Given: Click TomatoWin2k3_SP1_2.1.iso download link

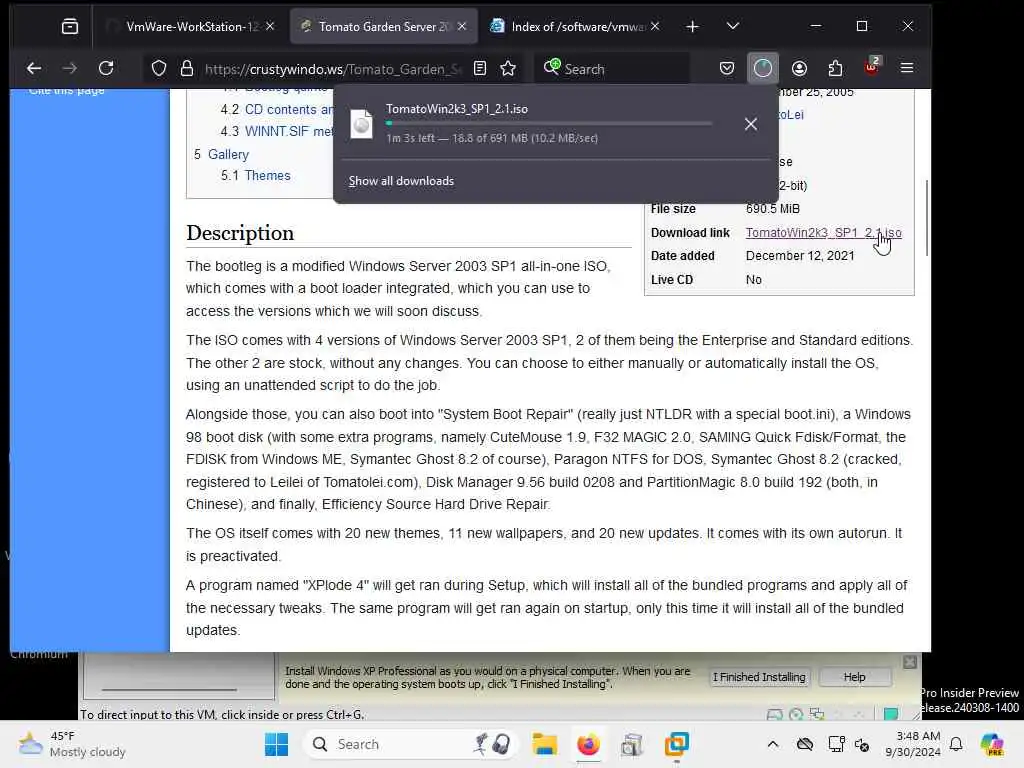Looking at the screenshot, I should click(x=824, y=232).
